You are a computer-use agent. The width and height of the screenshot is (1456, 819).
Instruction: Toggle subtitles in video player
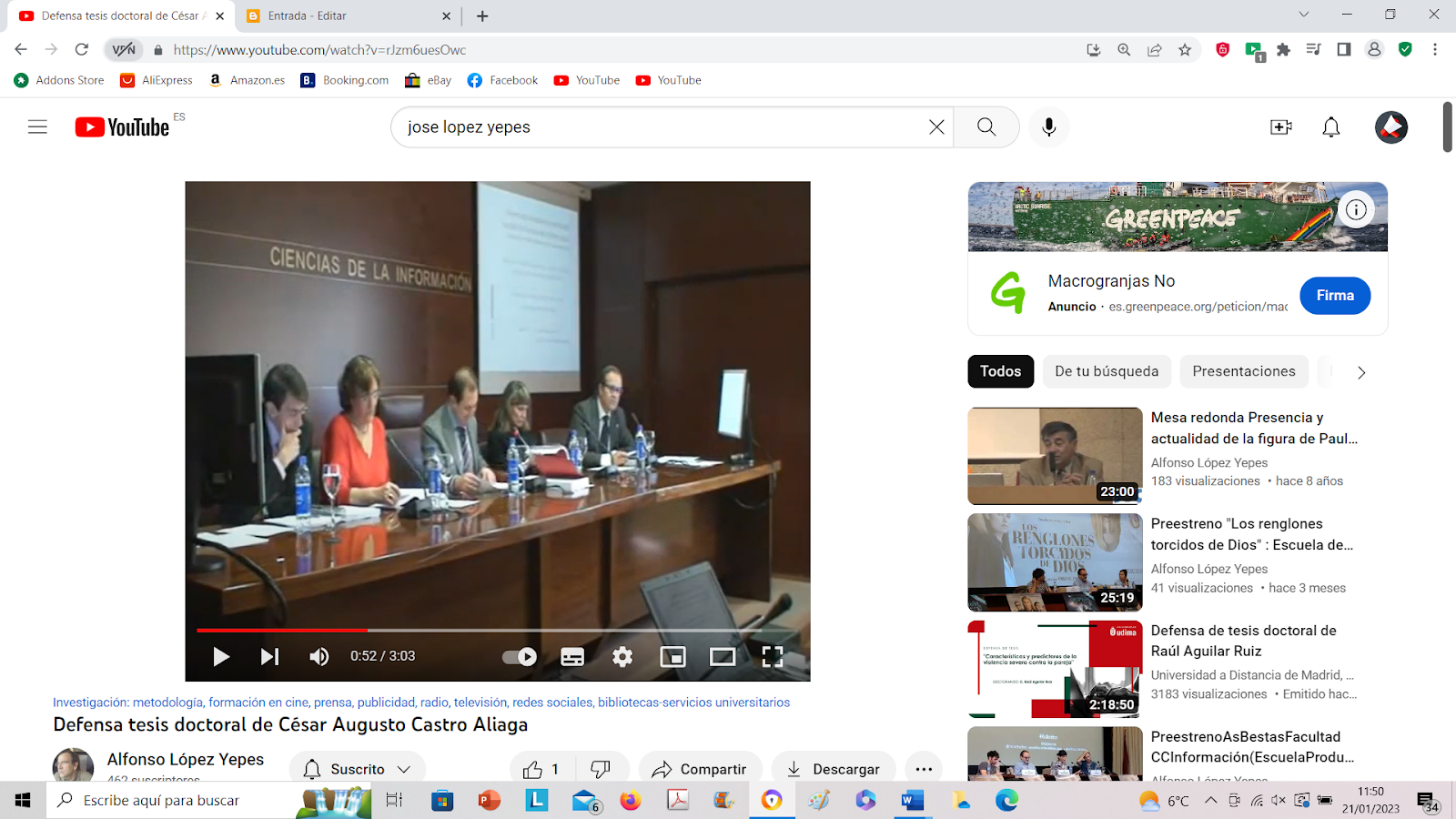(572, 656)
